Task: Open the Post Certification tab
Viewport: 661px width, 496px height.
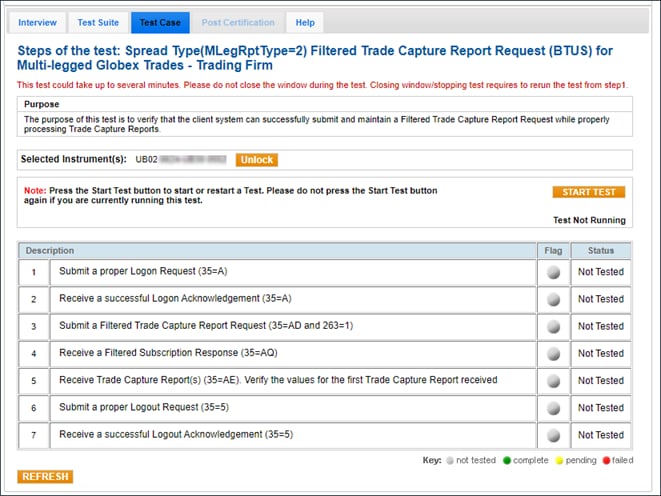Action: coord(238,22)
